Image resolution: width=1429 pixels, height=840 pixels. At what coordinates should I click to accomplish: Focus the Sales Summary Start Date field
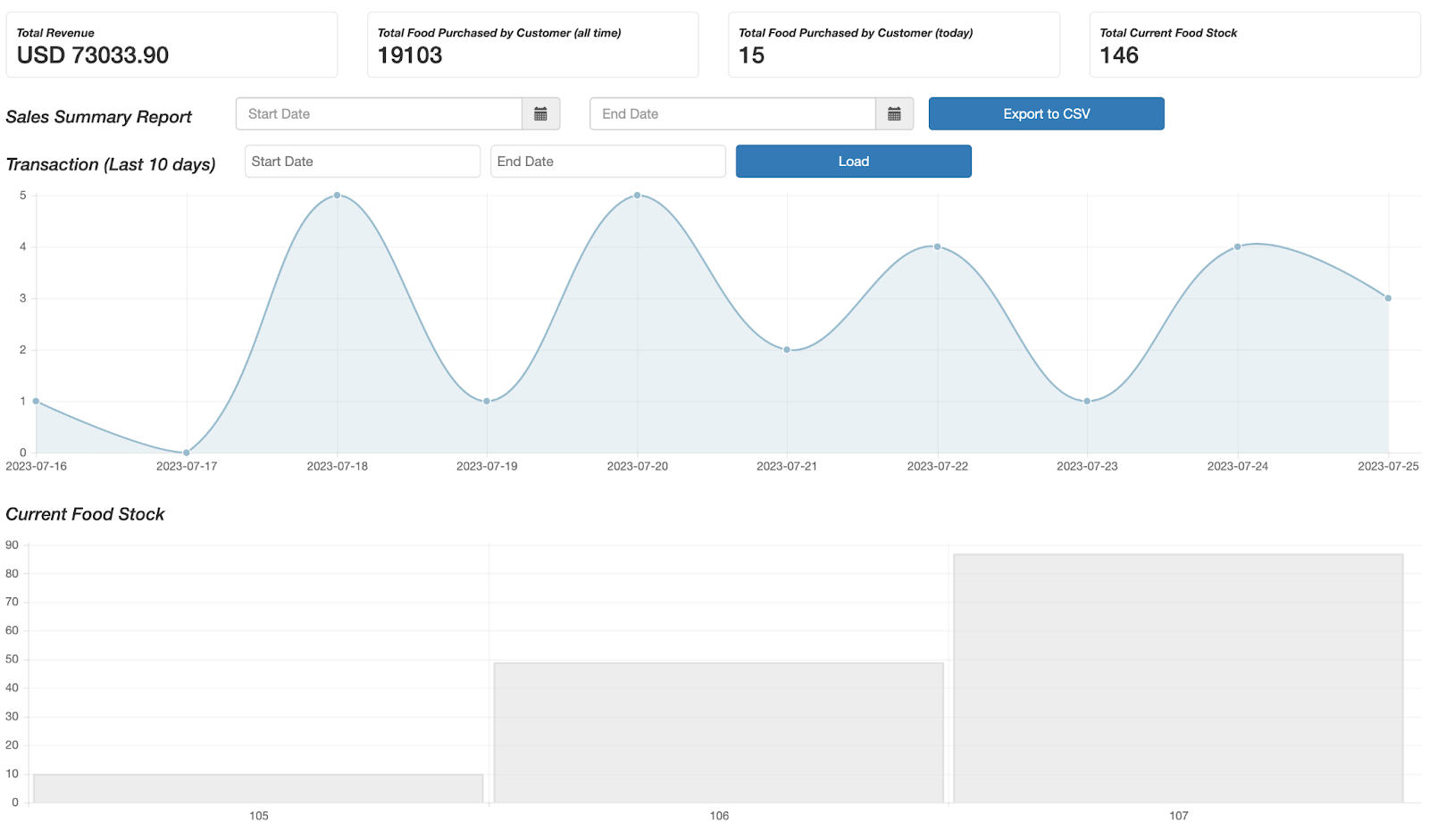379,114
